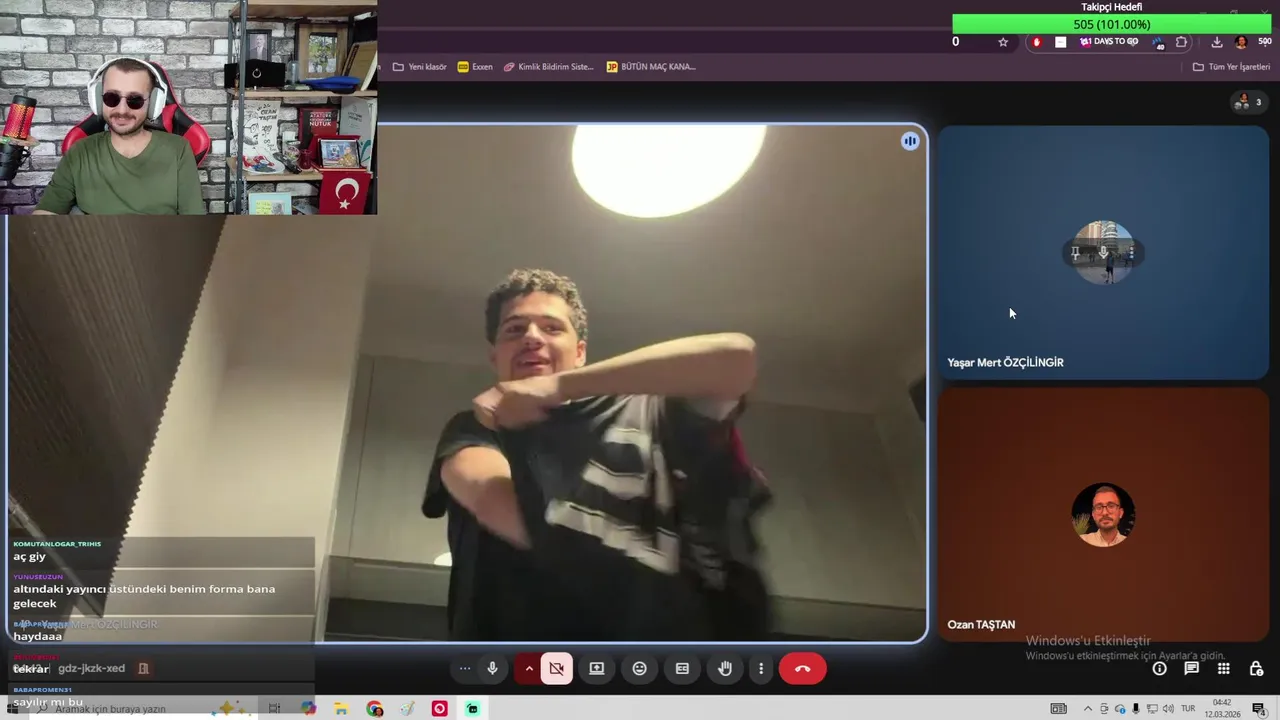The image size is (1280, 720).
Task: Select Ozan TAŞTAN participant tile
Action: pyautogui.click(x=1103, y=515)
